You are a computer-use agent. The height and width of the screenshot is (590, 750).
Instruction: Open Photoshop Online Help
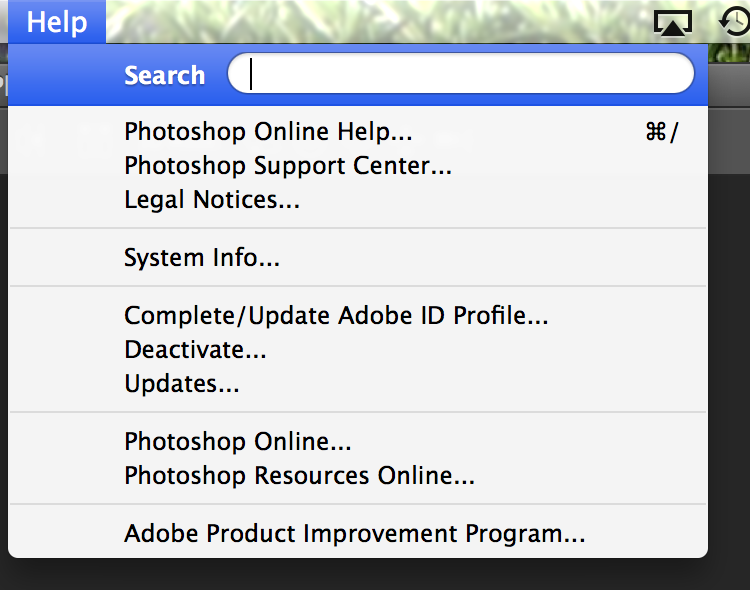pyautogui.click(x=268, y=132)
